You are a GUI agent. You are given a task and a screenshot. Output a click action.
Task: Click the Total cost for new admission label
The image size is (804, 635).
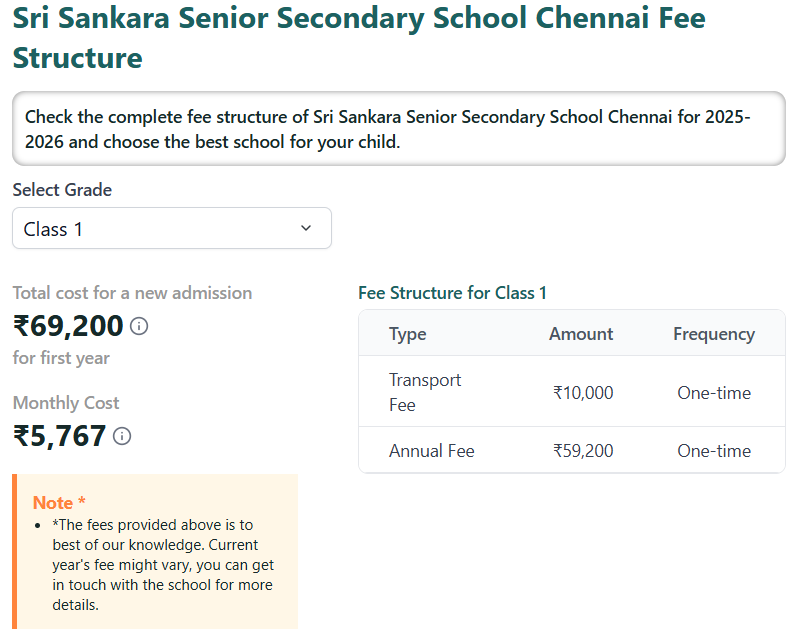pos(132,292)
